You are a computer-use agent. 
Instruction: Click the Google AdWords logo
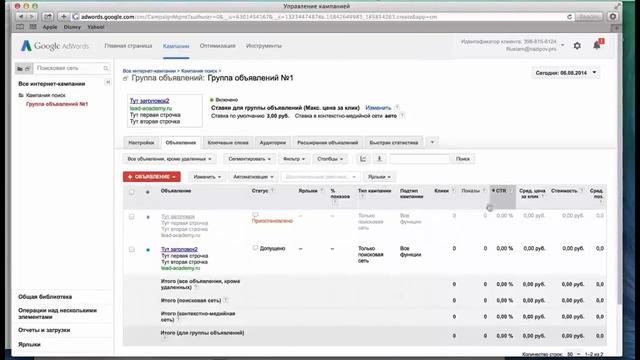(55, 46)
